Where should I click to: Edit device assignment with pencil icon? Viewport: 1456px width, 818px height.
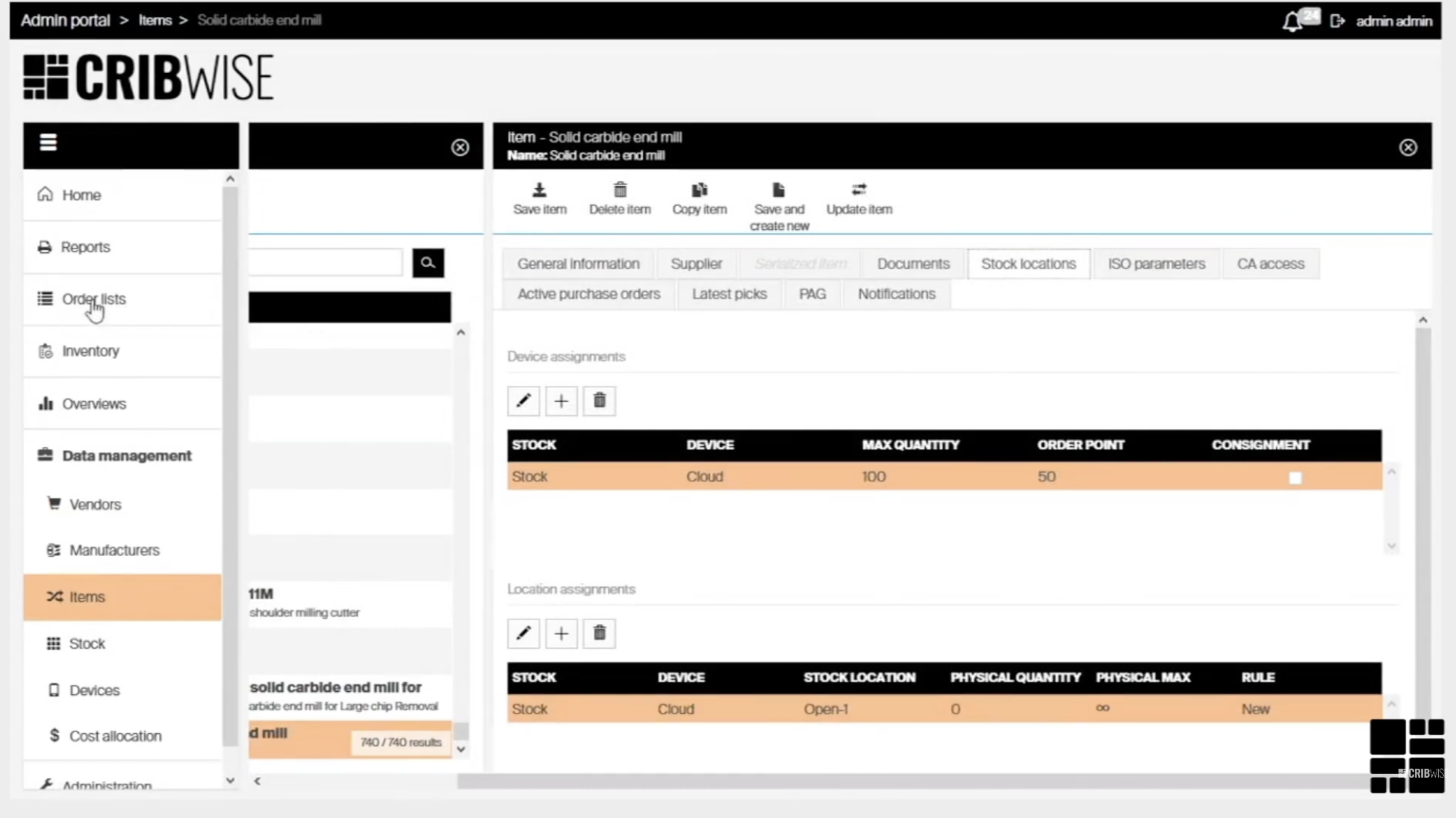point(523,401)
